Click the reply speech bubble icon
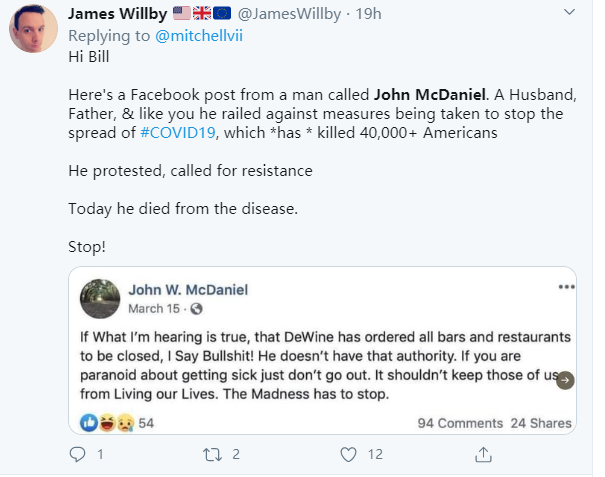Screen dimensions: 605x477 (79, 454)
